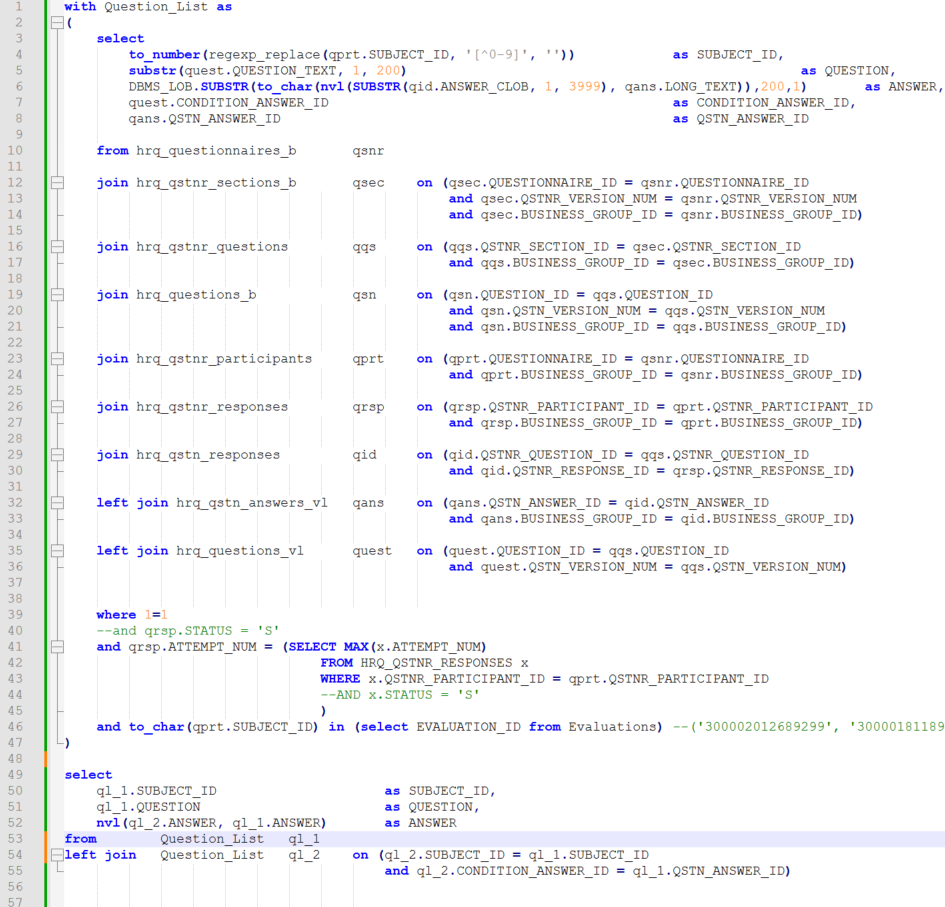Collapse the fold marker at line 54
This screenshot has height=907, width=945.
(x=57, y=855)
